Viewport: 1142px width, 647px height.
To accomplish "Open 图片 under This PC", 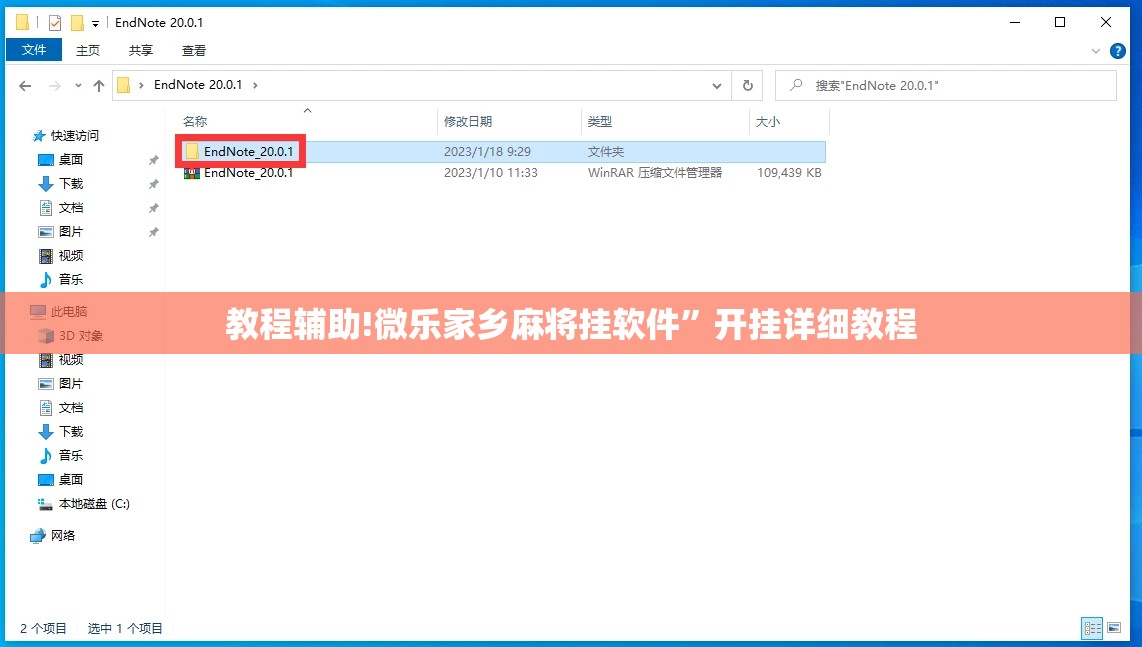I will coord(71,383).
